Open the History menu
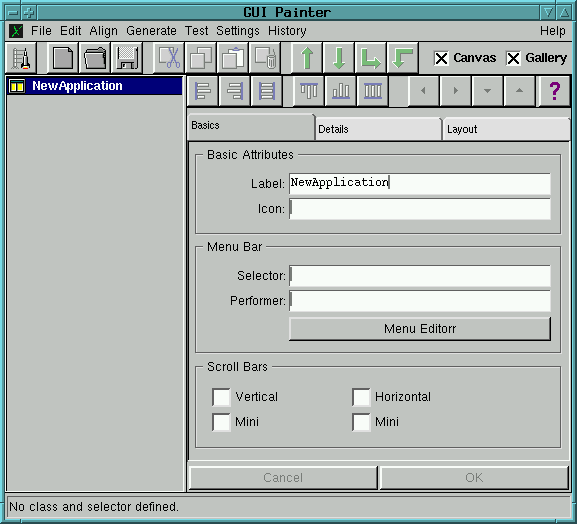Screen dimensions: 577x524 point(287,31)
